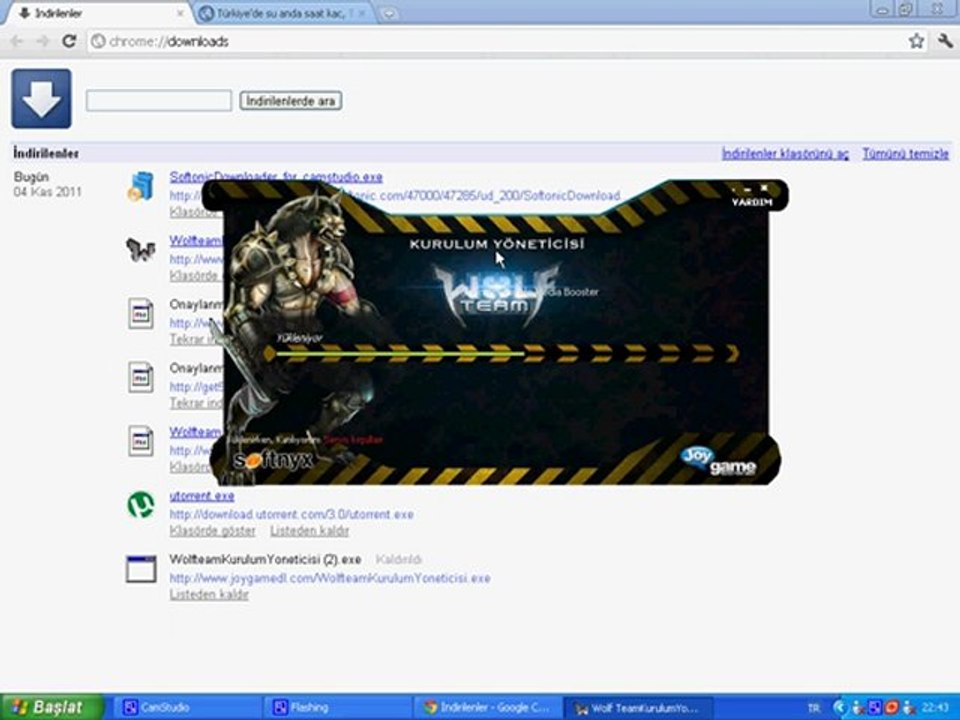Click Listeden kaldır under utorrent.exe

click(x=309, y=531)
